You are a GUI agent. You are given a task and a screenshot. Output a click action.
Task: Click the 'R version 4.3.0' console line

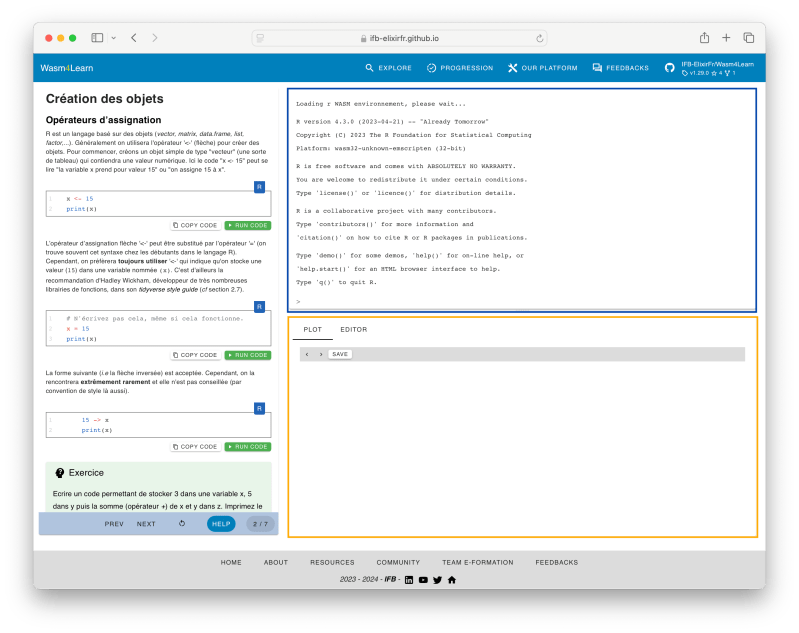(392, 122)
